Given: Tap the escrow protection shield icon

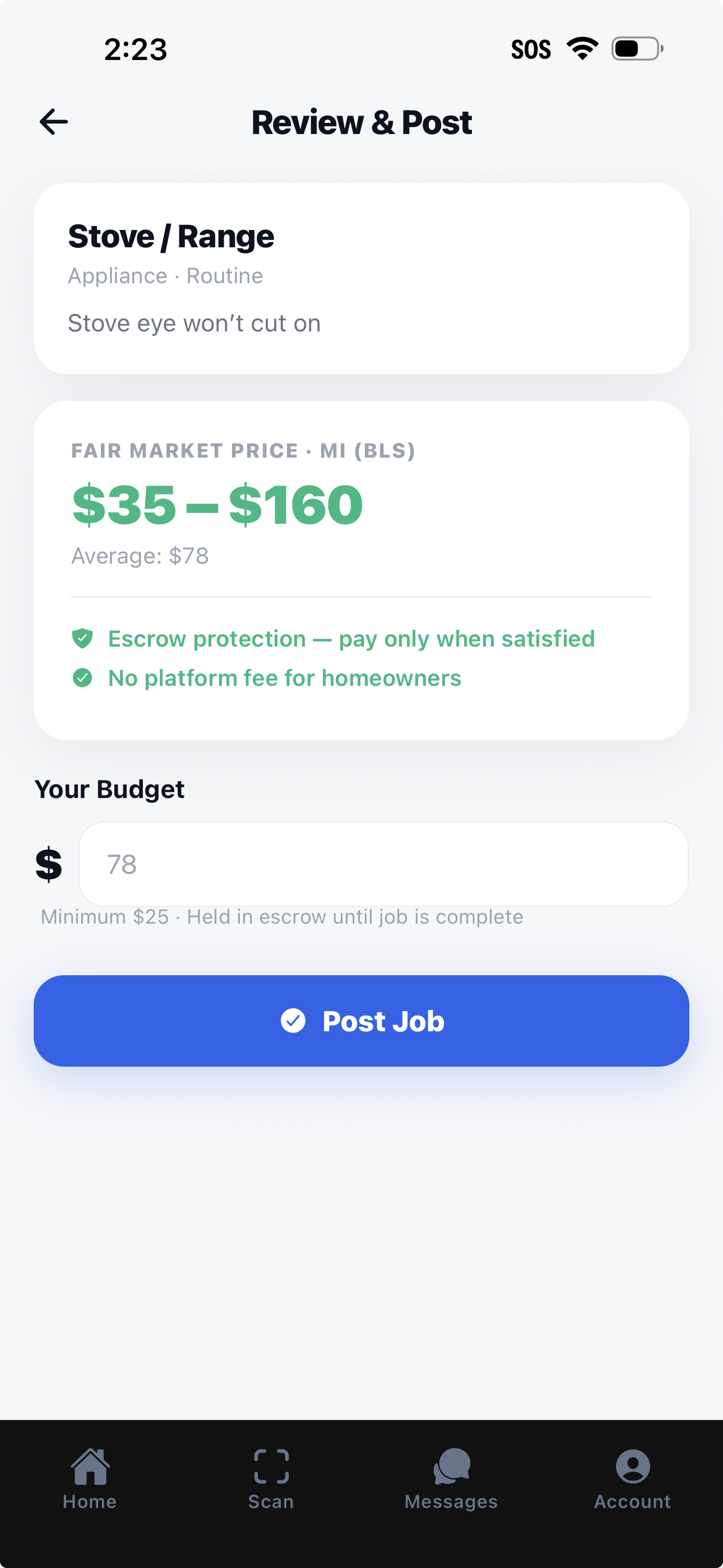Looking at the screenshot, I should (82, 639).
